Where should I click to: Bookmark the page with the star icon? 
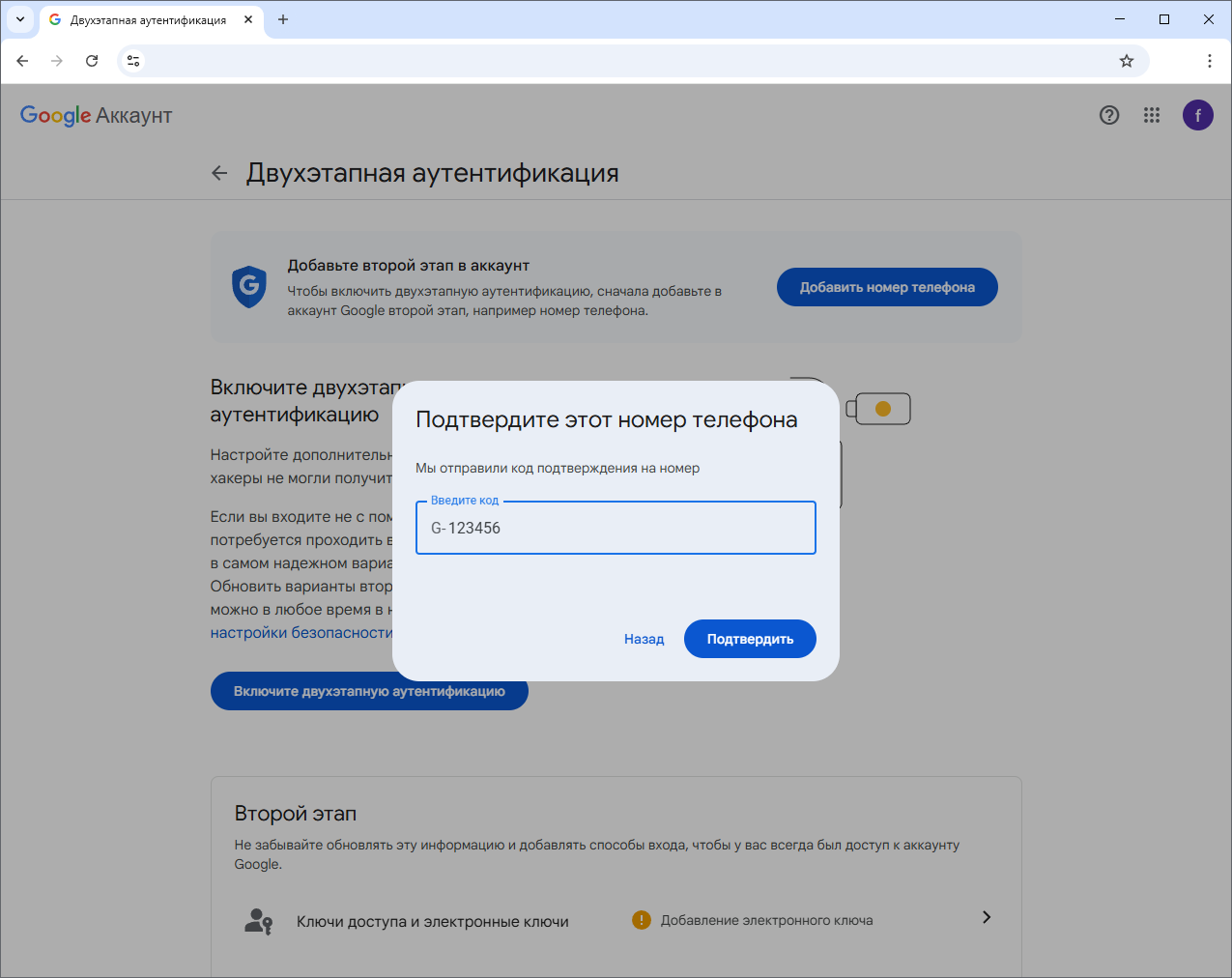(1126, 60)
